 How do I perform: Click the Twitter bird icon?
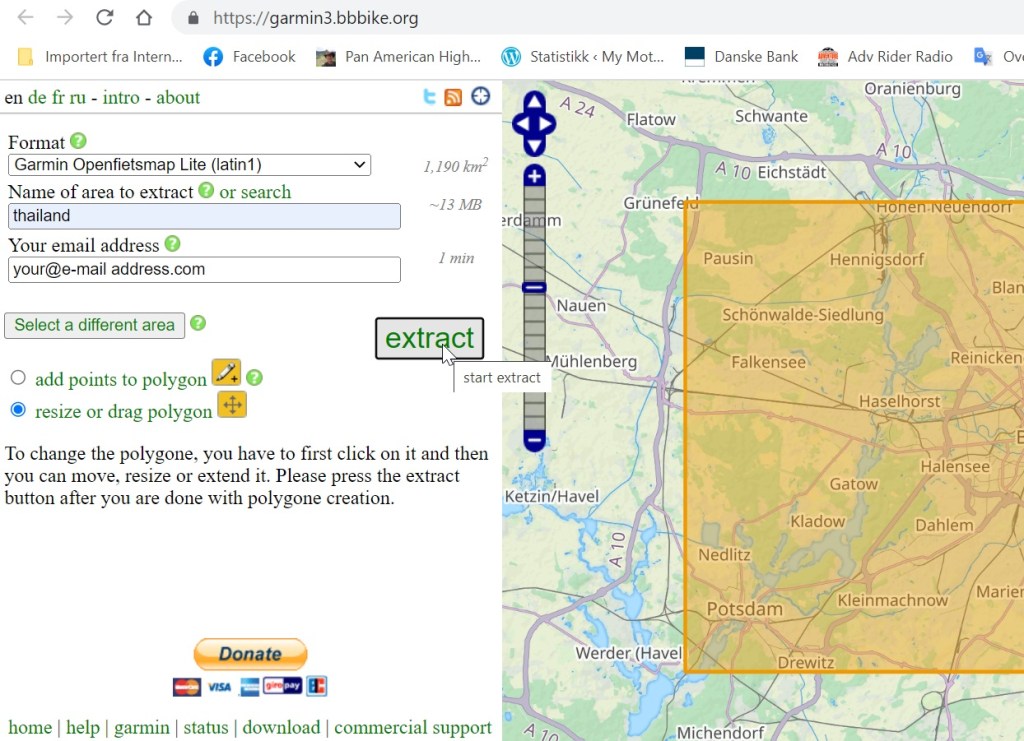pos(429,97)
